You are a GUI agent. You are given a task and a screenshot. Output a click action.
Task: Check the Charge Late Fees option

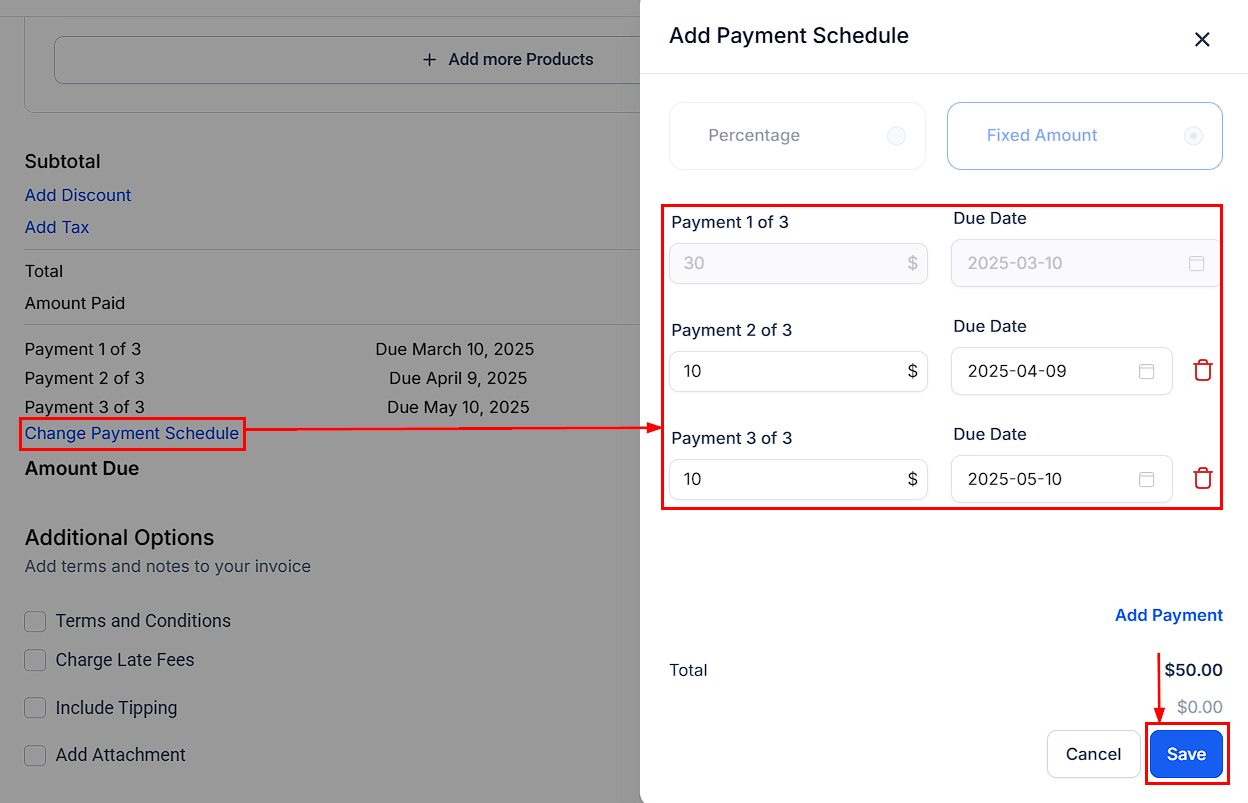[36, 661]
